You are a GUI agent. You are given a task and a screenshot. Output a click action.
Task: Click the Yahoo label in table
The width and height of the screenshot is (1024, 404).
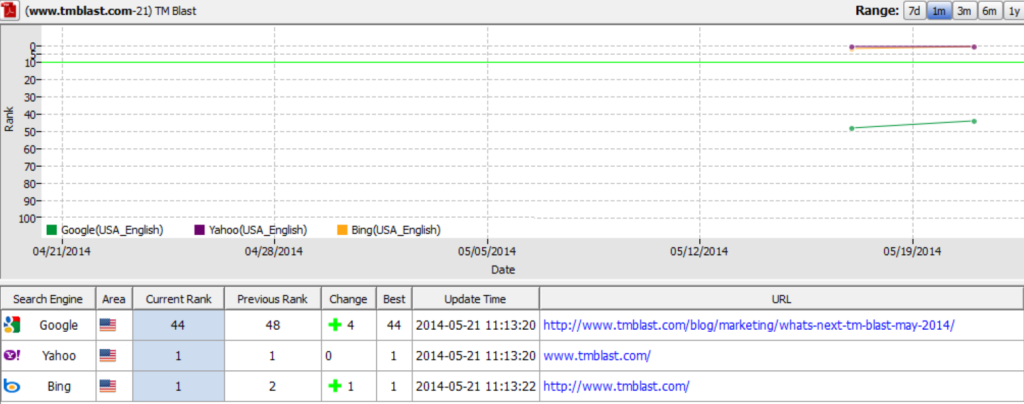(58, 356)
